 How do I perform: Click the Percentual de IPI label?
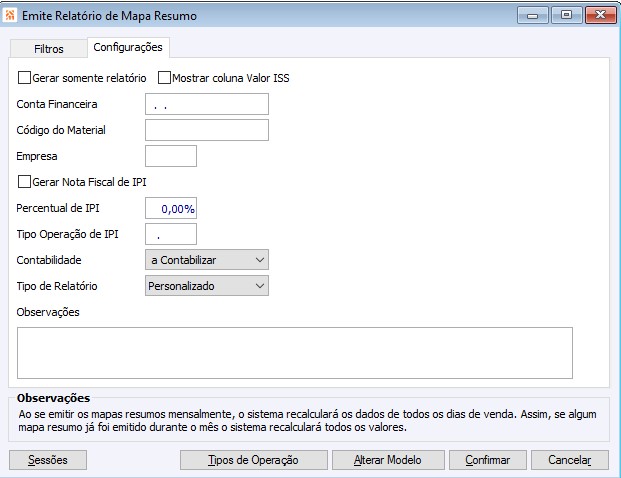57,208
